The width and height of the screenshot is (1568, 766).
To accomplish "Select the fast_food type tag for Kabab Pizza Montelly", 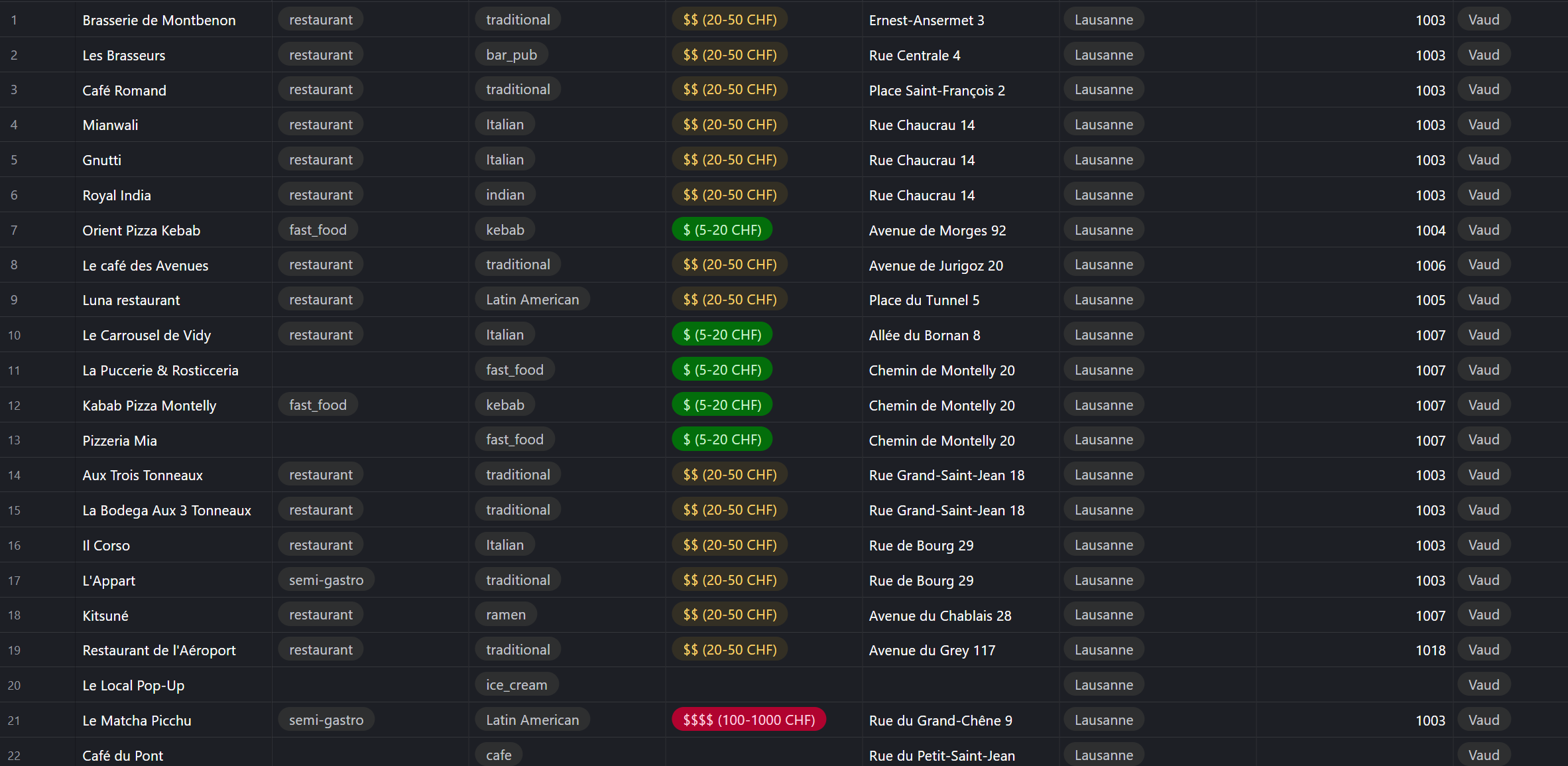I will 318,405.
